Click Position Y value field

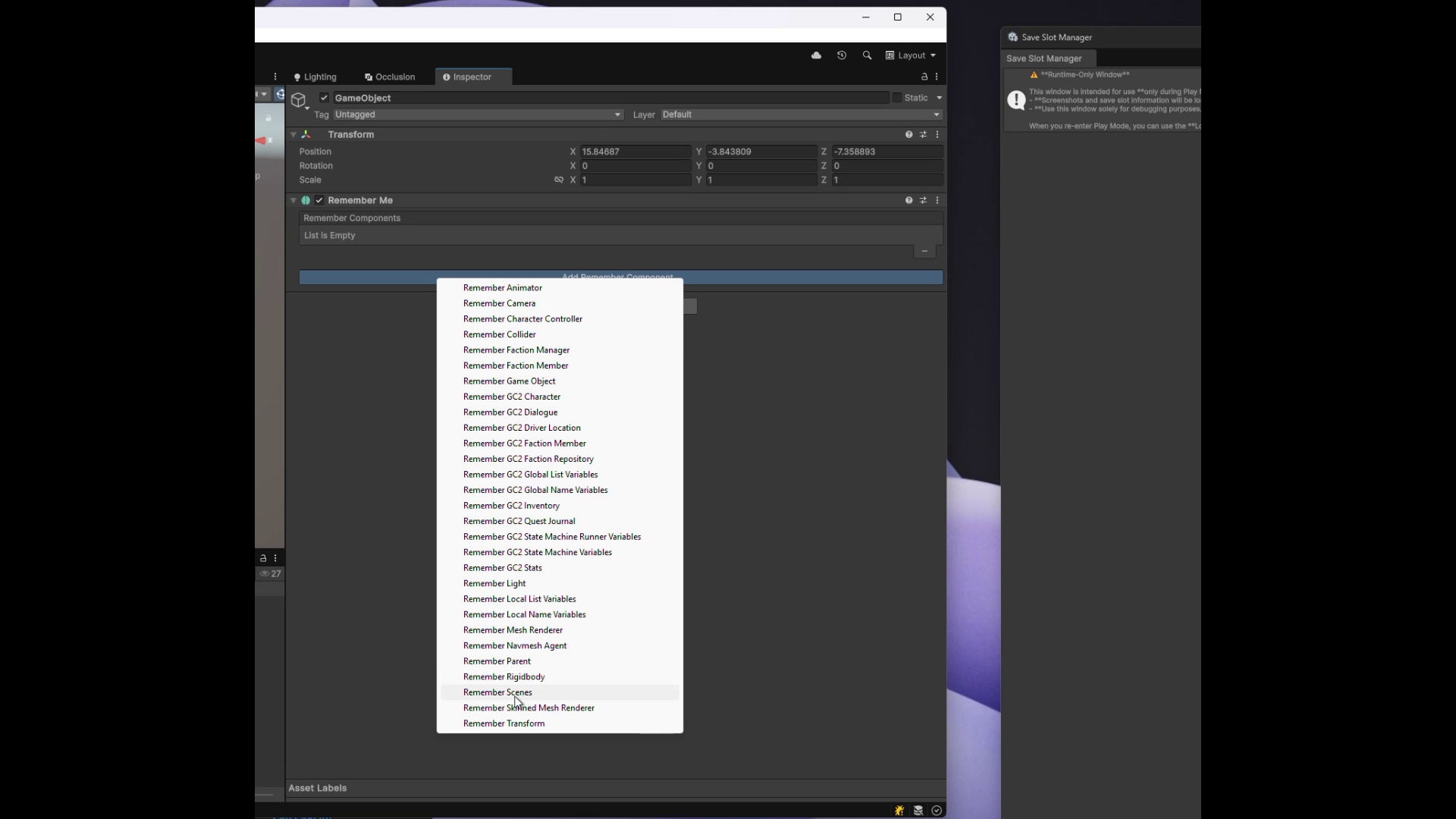point(761,152)
